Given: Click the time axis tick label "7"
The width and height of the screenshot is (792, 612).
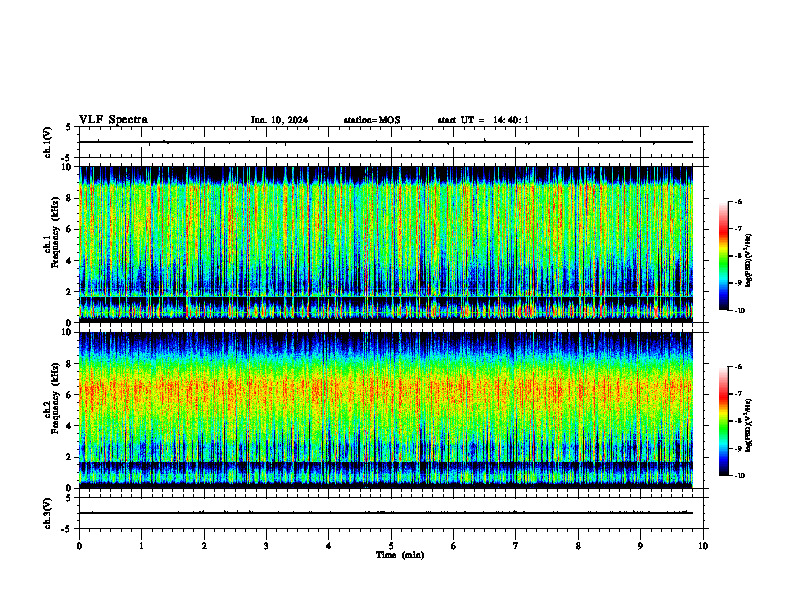Looking at the screenshot, I should click(x=516, y=546).
